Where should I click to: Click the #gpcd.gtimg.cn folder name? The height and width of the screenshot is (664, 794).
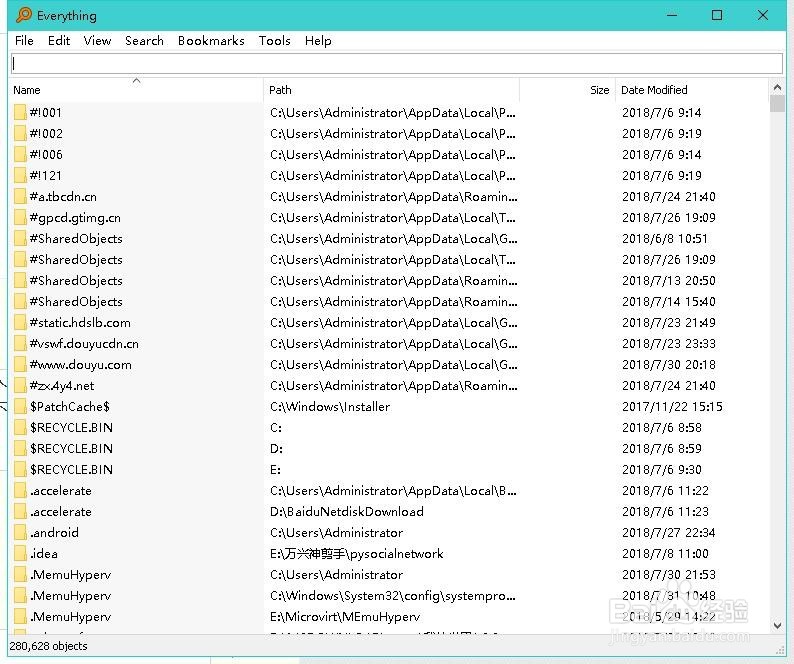pyautogui.click(x=75, y=218)
